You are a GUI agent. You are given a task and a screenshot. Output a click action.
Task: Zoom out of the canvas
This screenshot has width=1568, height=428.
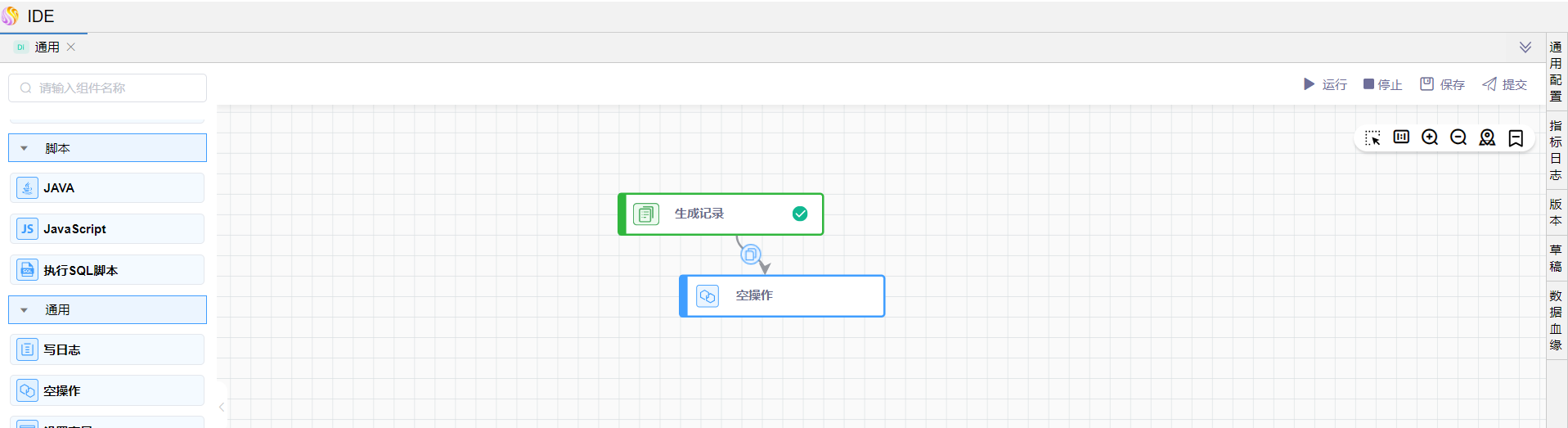point(1458,137)
